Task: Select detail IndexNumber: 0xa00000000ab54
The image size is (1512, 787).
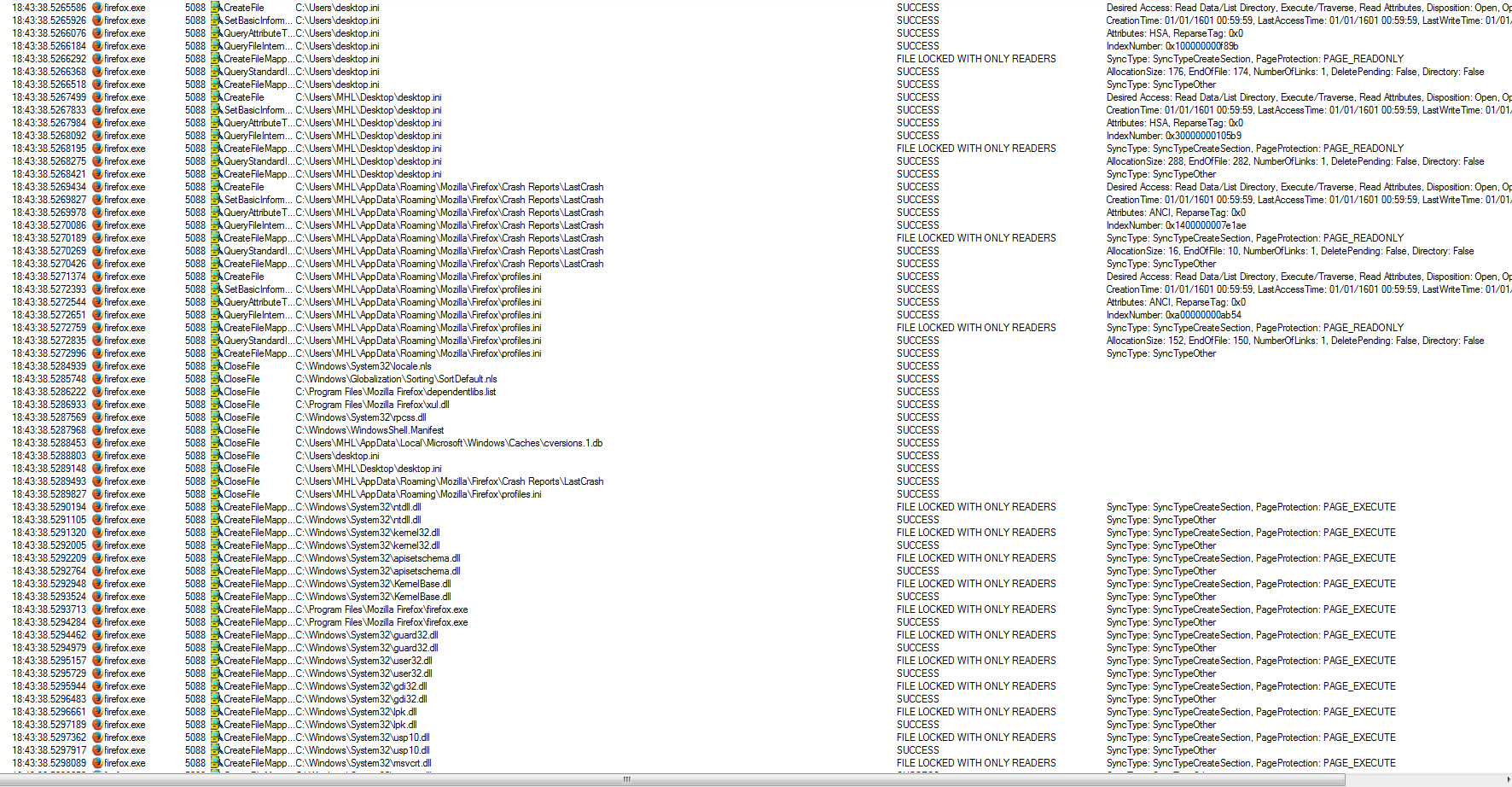Action: click(x=1174, y=315)
